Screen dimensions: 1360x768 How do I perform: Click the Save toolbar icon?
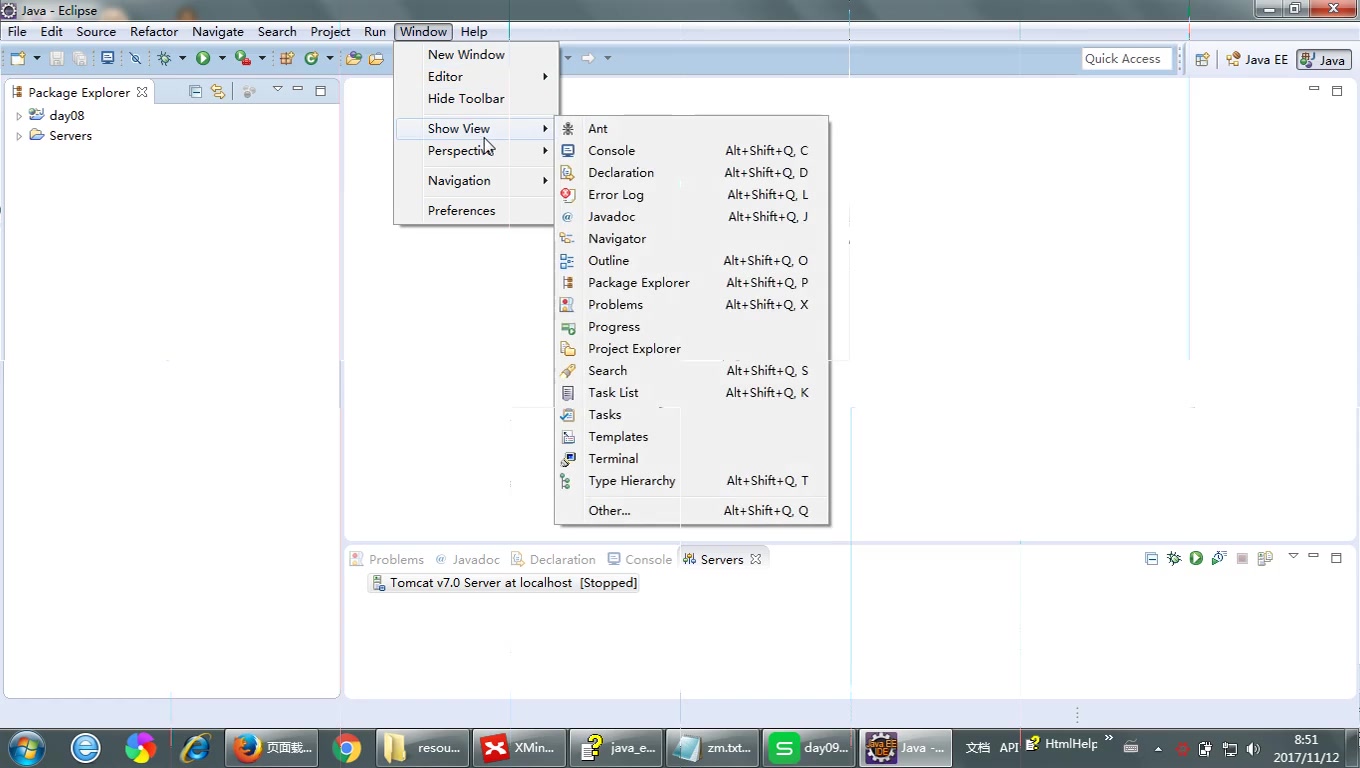57,59
